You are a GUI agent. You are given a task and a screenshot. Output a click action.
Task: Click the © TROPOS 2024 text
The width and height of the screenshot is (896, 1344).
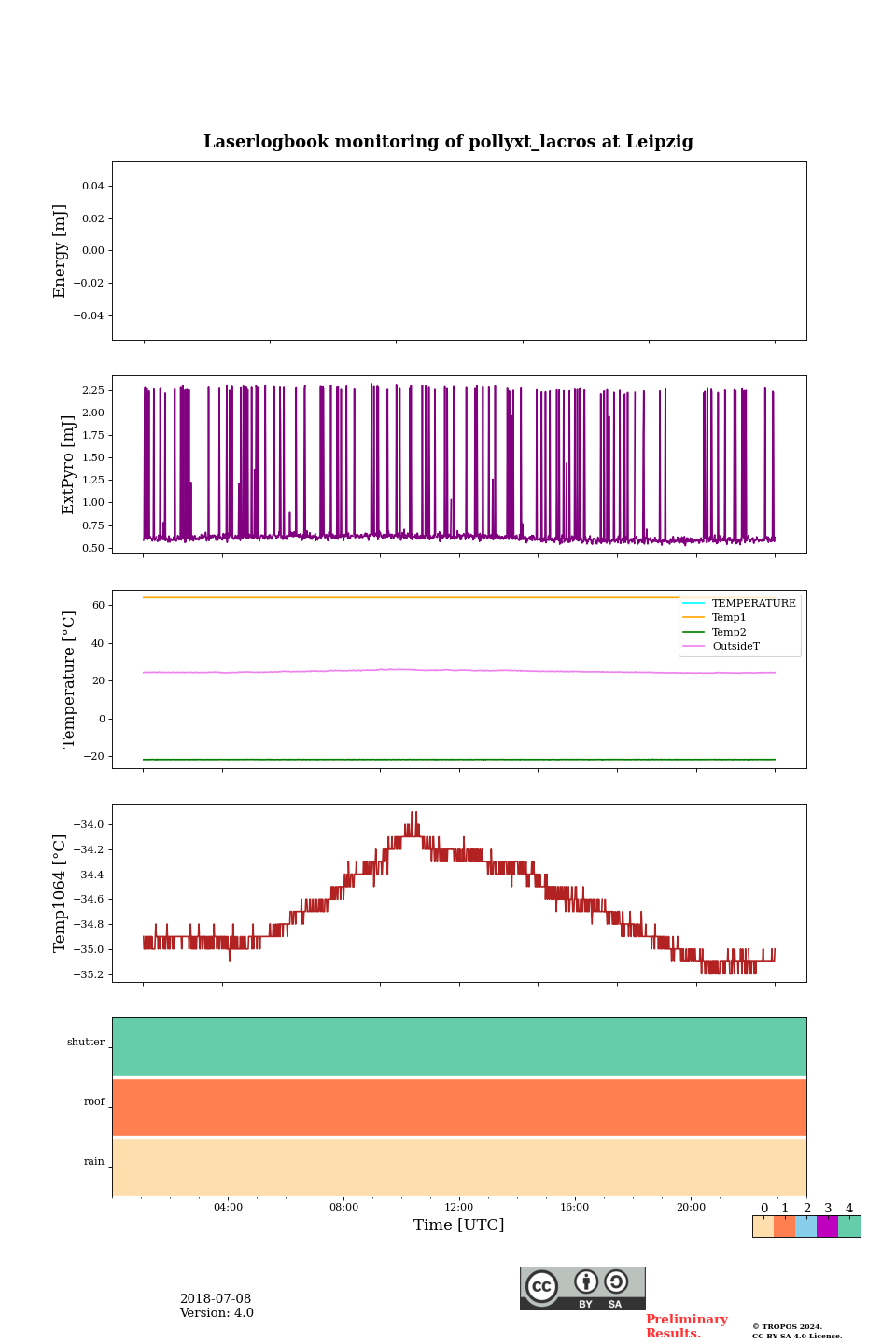click(788, 1326)
